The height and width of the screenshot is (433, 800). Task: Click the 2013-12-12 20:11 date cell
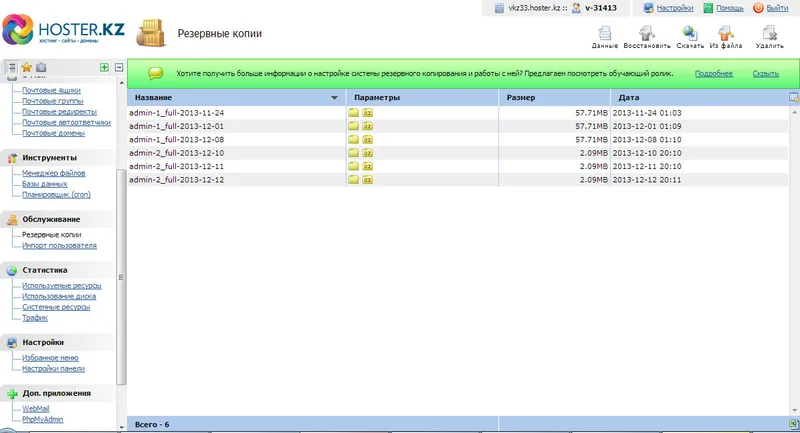pyautogui.click(x=647, y=180)
